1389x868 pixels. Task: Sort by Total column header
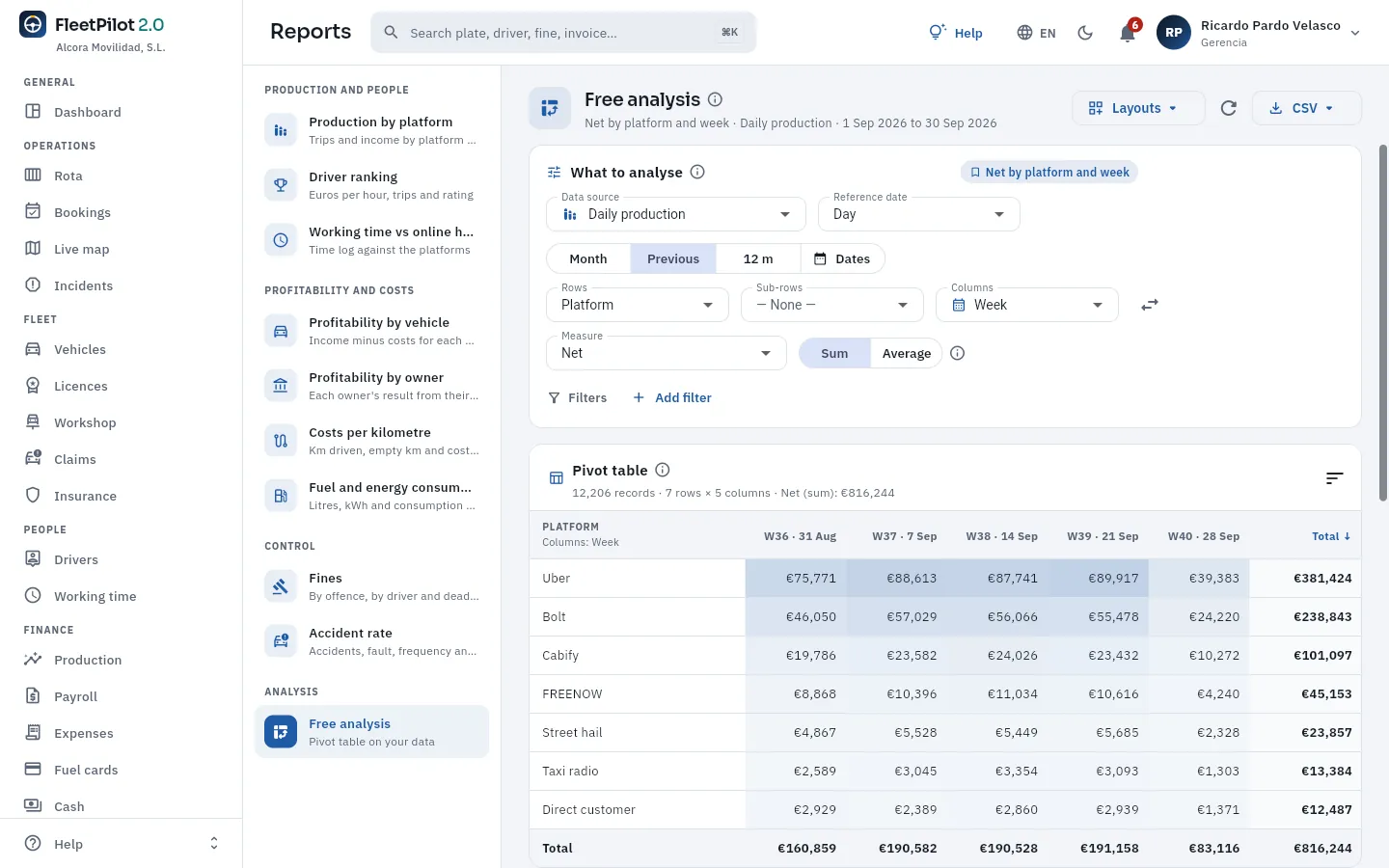click(1331, 536)
